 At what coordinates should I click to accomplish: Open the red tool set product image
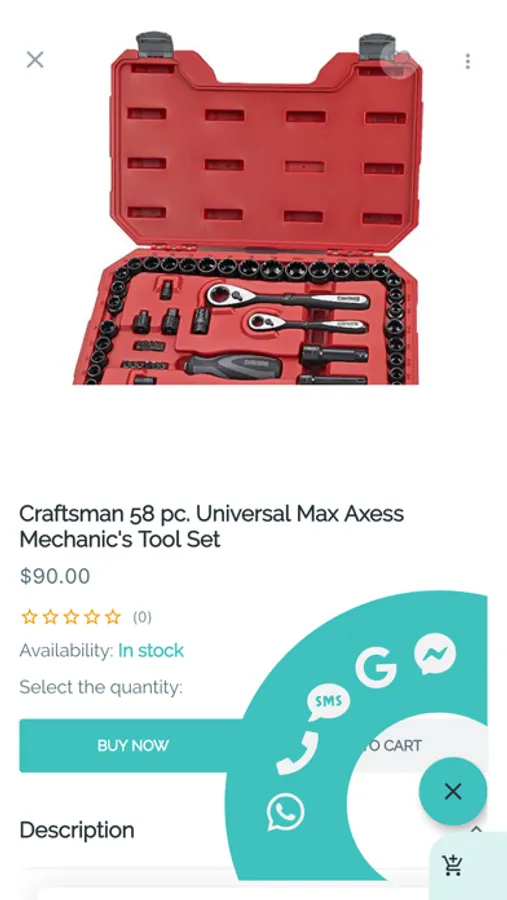248,208
